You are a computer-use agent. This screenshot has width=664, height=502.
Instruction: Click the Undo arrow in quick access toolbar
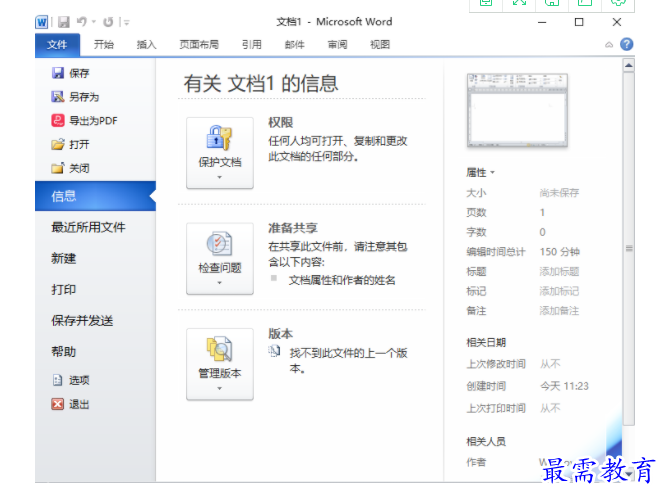tap(82, 22)
